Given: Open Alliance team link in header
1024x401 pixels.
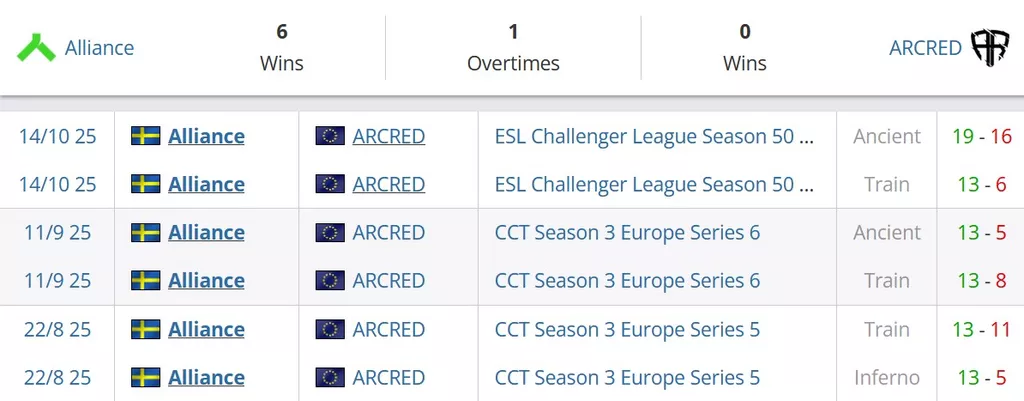Looking at the screenshot, I should (x=99, y=47).
